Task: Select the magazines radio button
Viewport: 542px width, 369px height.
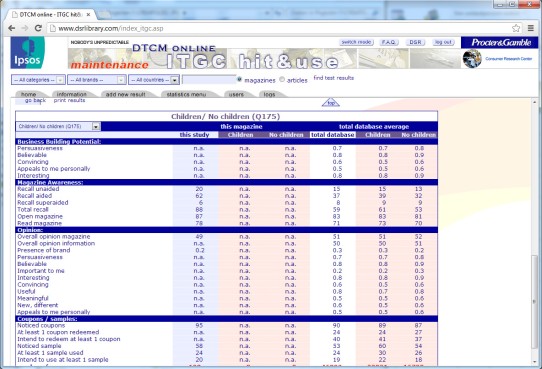Action: [239, 79]
